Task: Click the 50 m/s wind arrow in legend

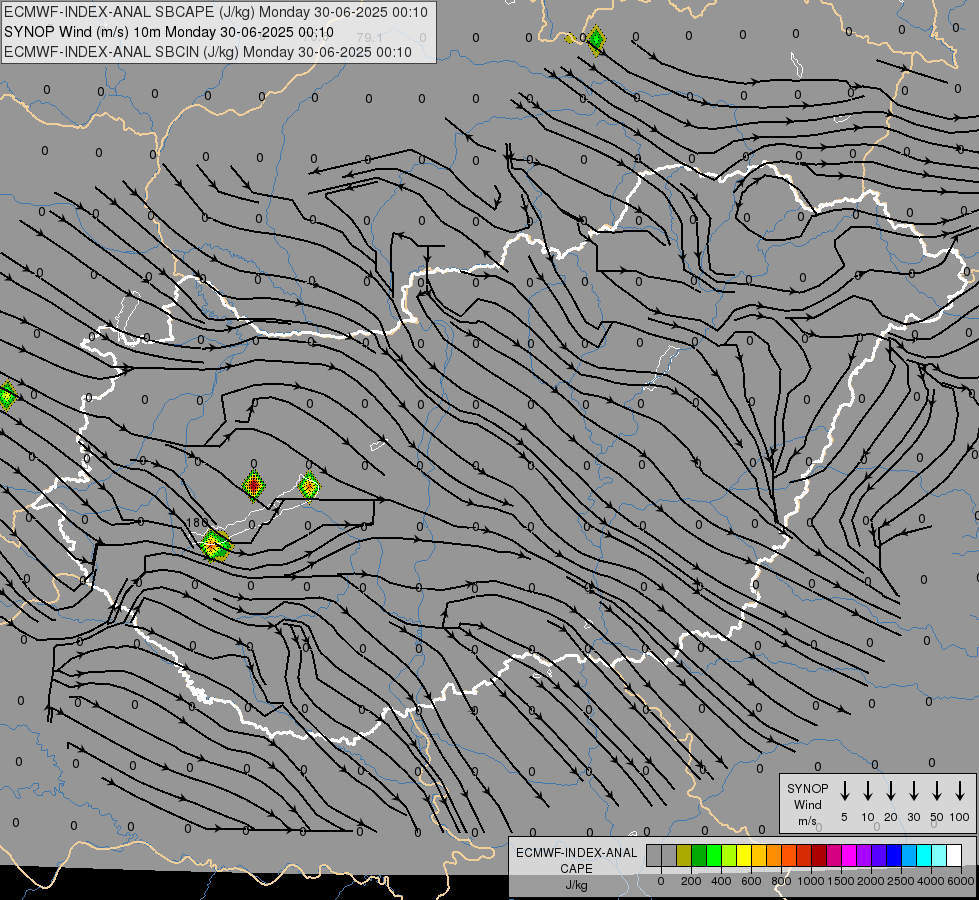Action: click(937, 791)
